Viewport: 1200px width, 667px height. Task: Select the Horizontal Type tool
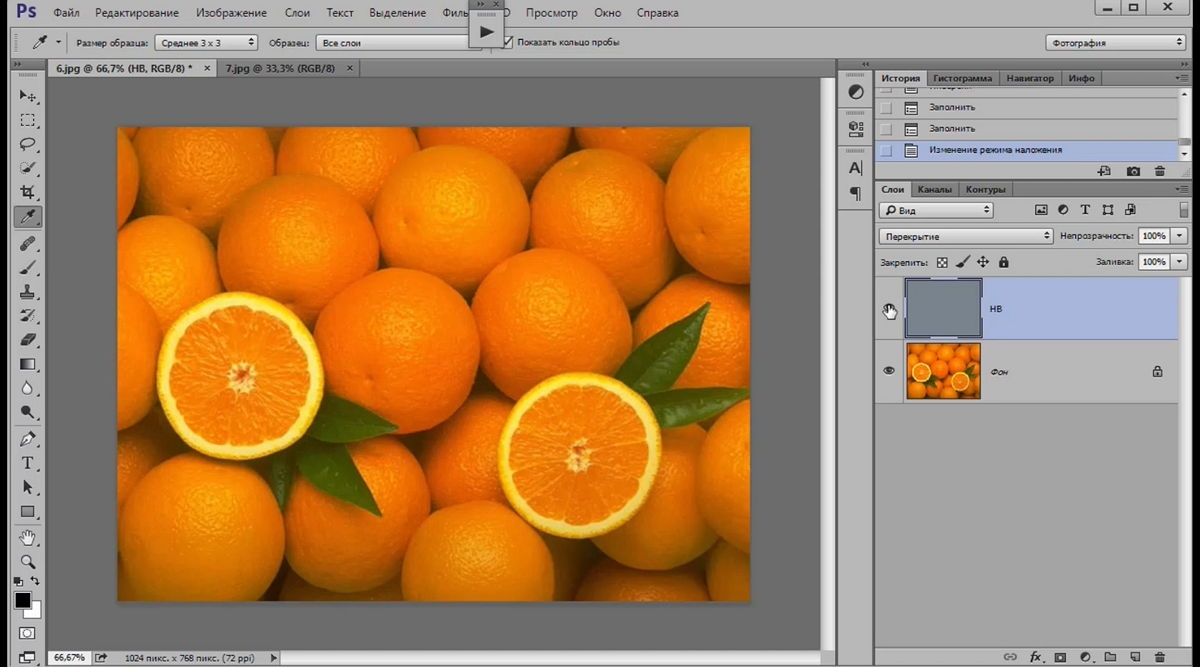(x=27, y=463)
